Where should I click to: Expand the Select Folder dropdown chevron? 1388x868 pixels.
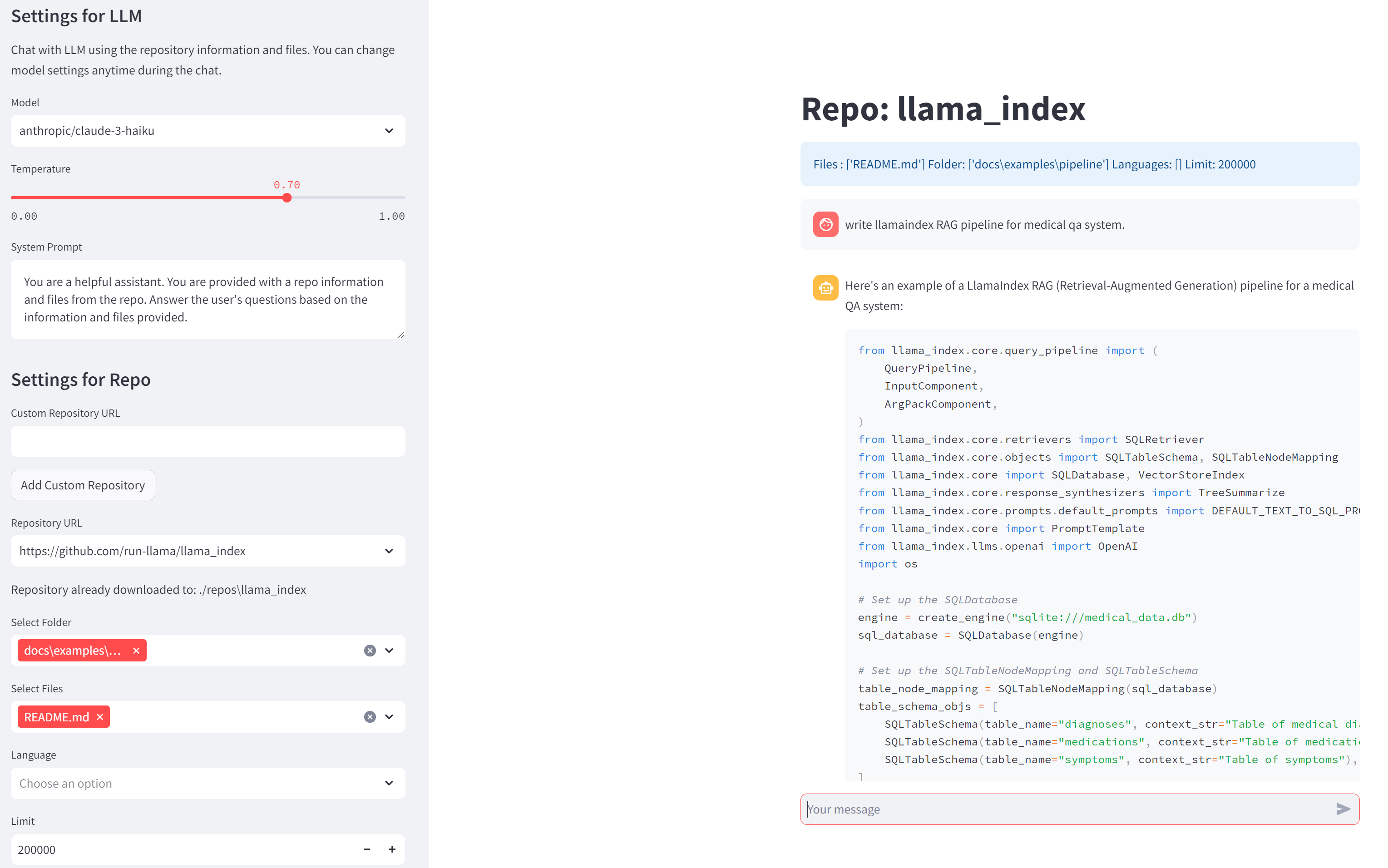tap(389, 651)
